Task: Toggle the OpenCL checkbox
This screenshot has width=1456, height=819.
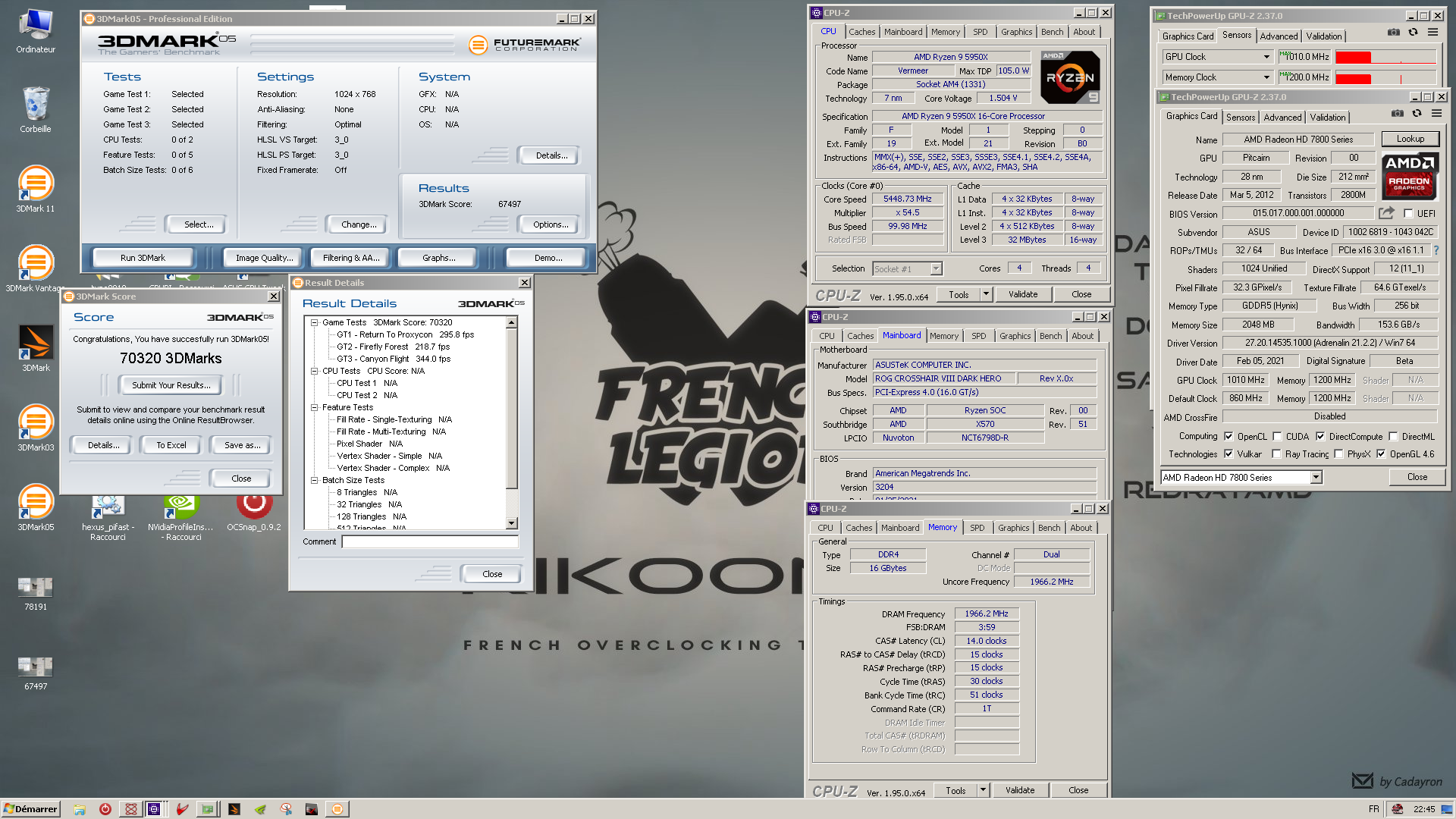Action: pyautogui.click(x=1228, y=437)
